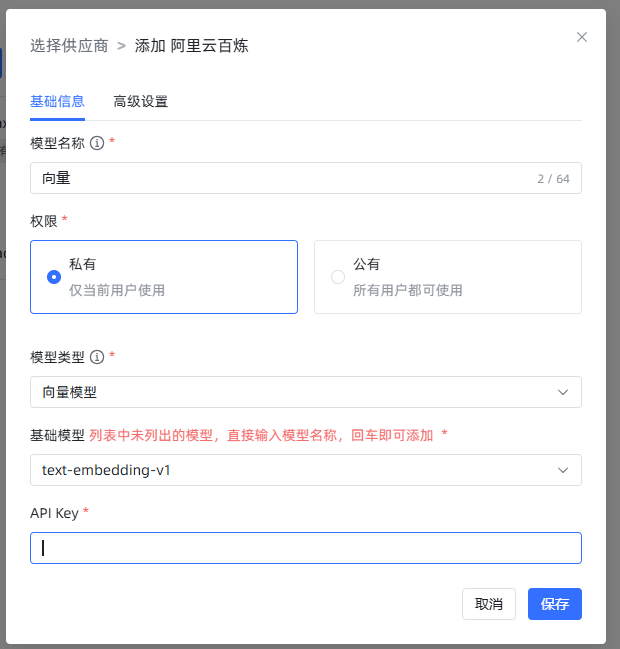Click chevron arrow in 向量模型 field
Screen dimensions: 620x649
(563, 392)
